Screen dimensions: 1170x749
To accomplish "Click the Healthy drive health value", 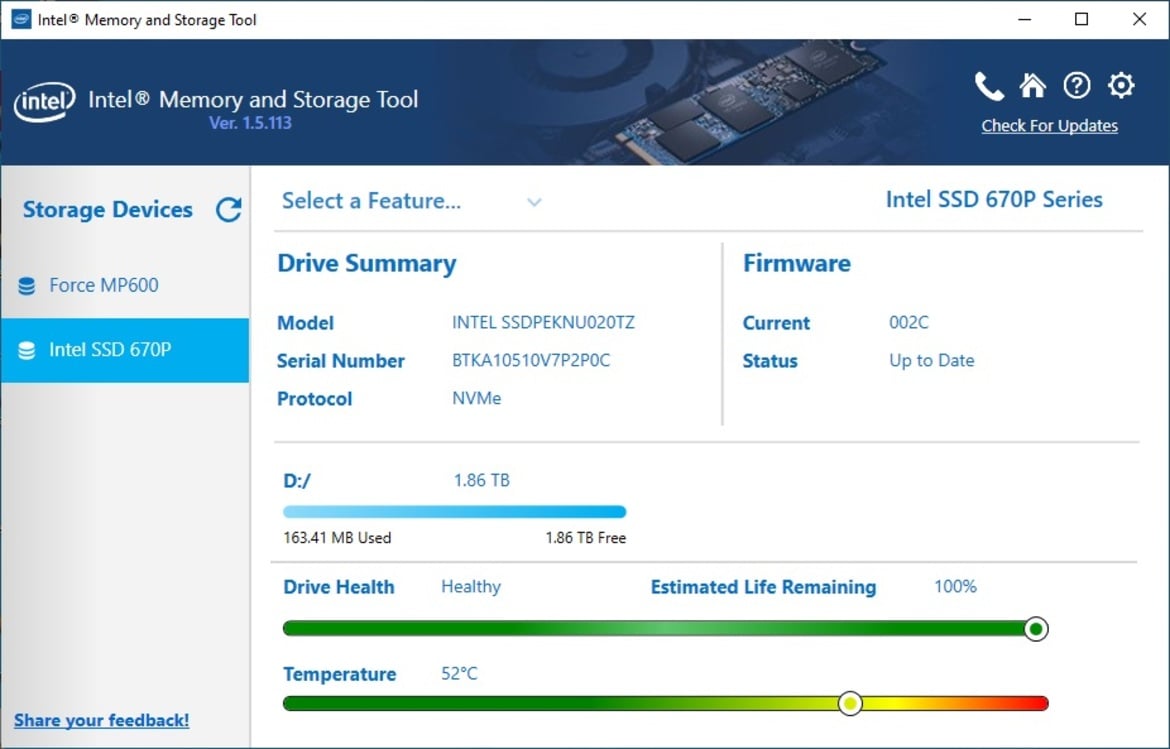I will pyautogui.click(x=471, y=587).
